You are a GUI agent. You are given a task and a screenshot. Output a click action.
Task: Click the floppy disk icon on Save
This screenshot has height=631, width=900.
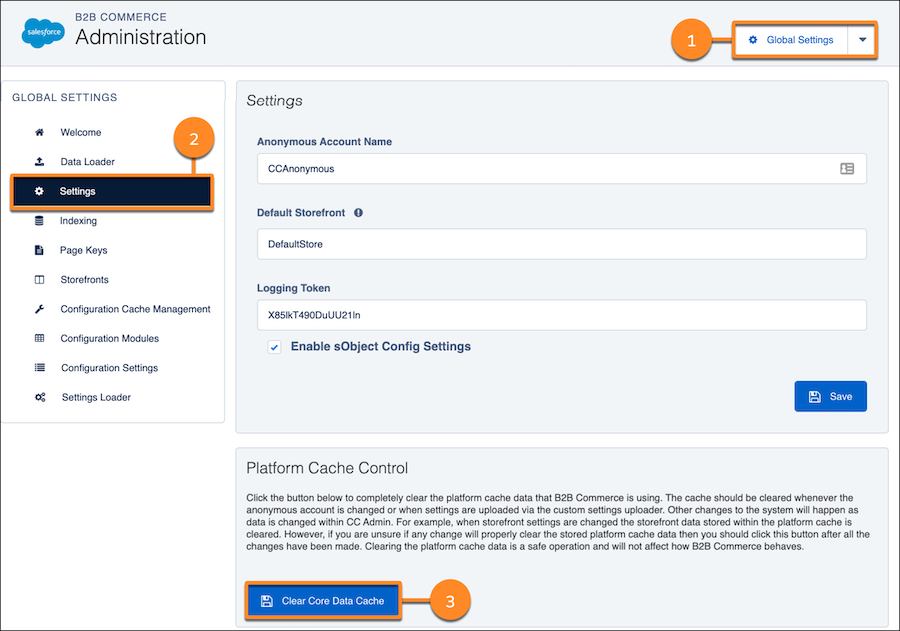tap(814, 397)
